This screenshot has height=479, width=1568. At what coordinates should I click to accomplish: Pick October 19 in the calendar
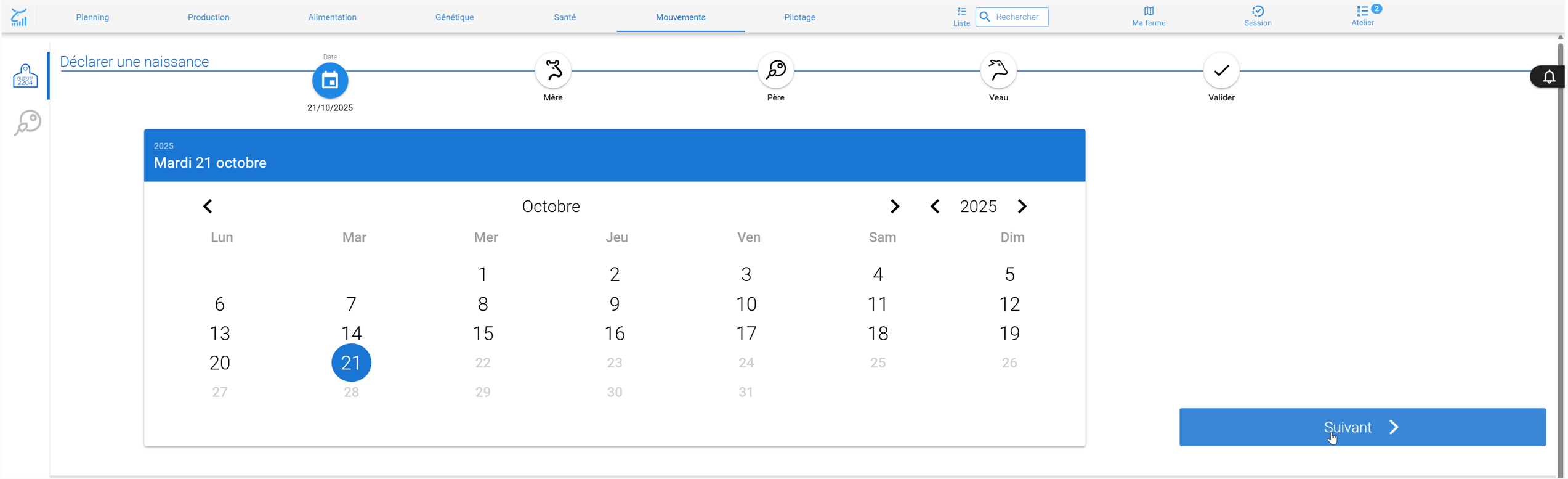1011,334
